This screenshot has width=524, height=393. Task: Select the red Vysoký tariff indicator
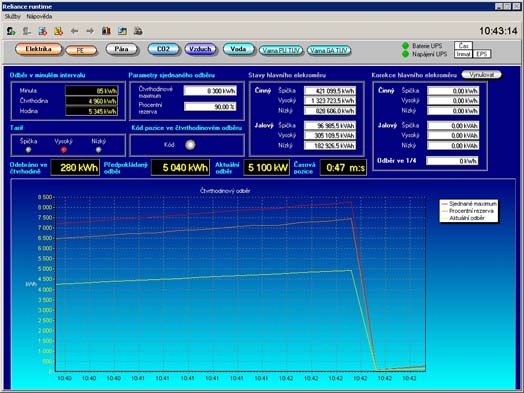click(x=63, y=150)
